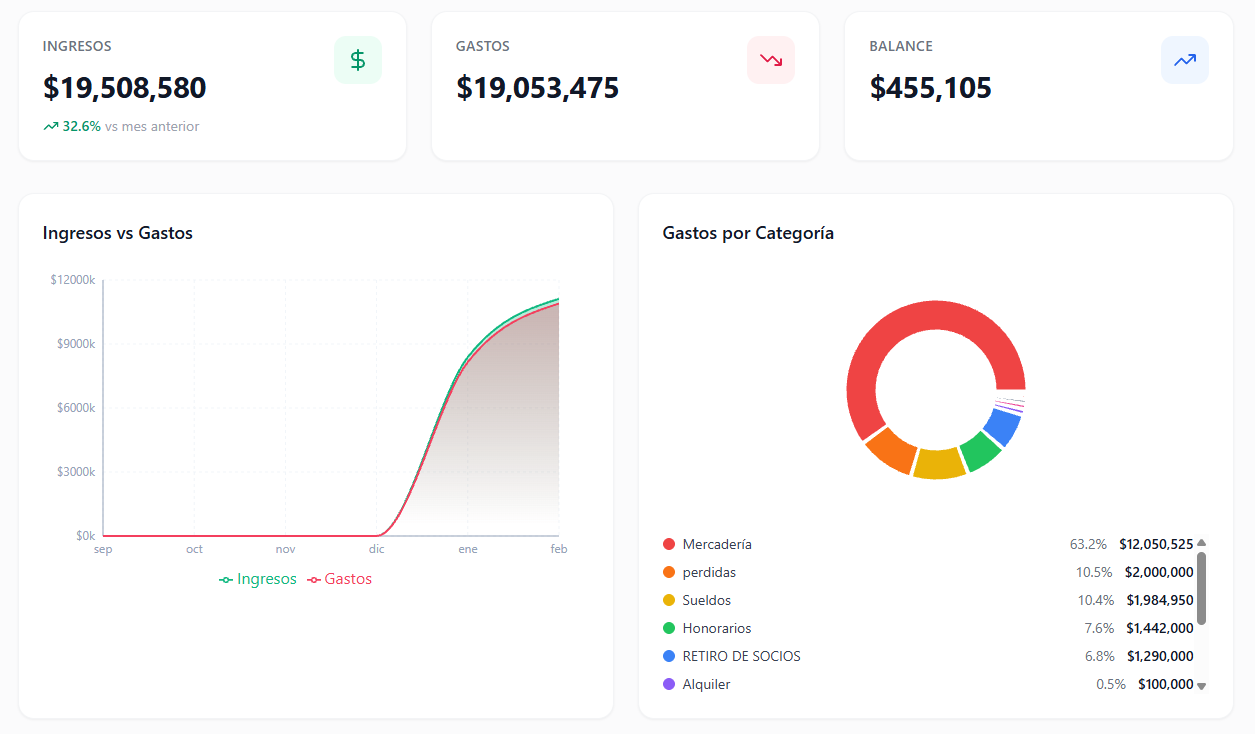Image resolution: width=1255 pixels, height=734 pixels.
Task: Click the $12000k y-axis label
Action: (x=73, y=280)
